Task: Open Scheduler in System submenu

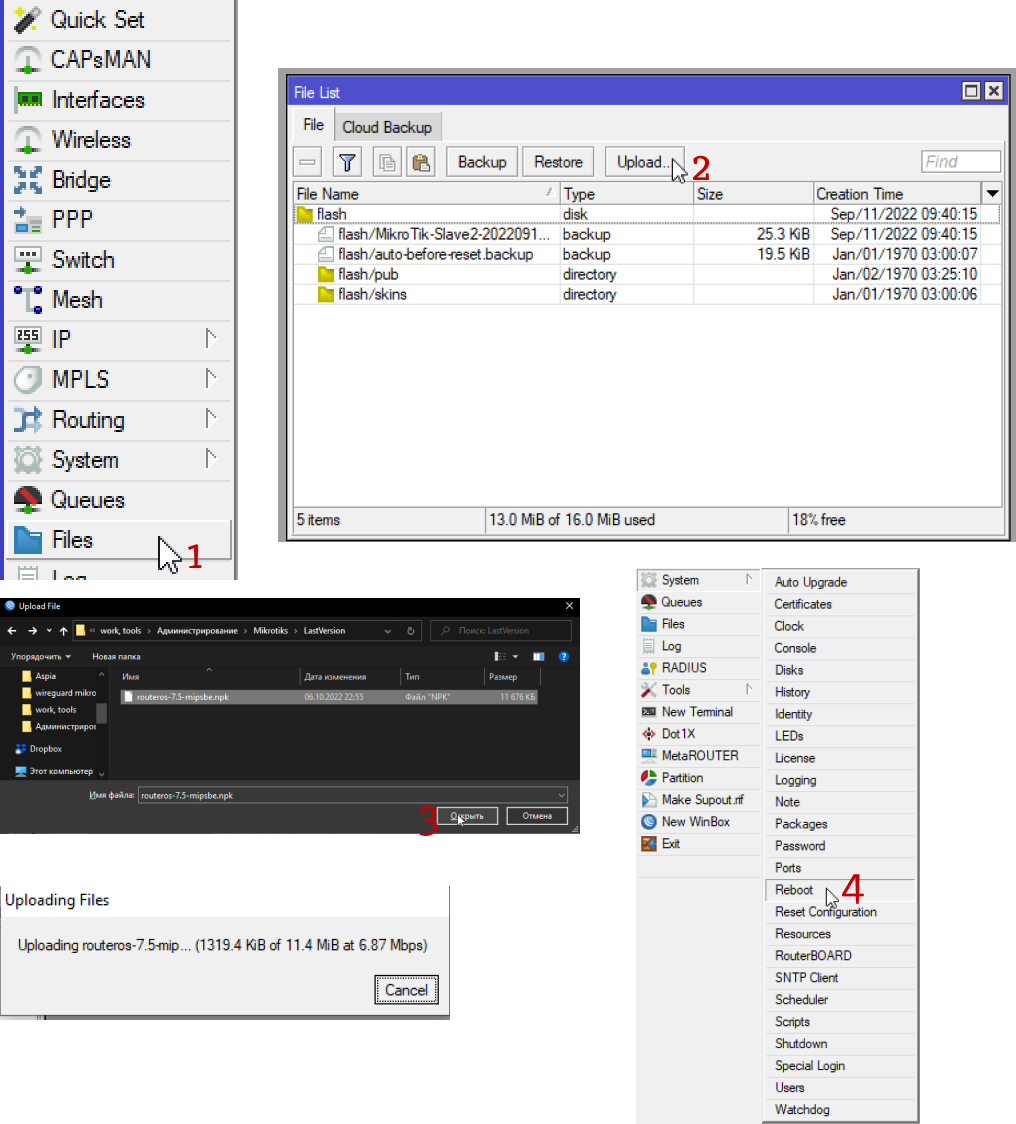Action: 840,999
